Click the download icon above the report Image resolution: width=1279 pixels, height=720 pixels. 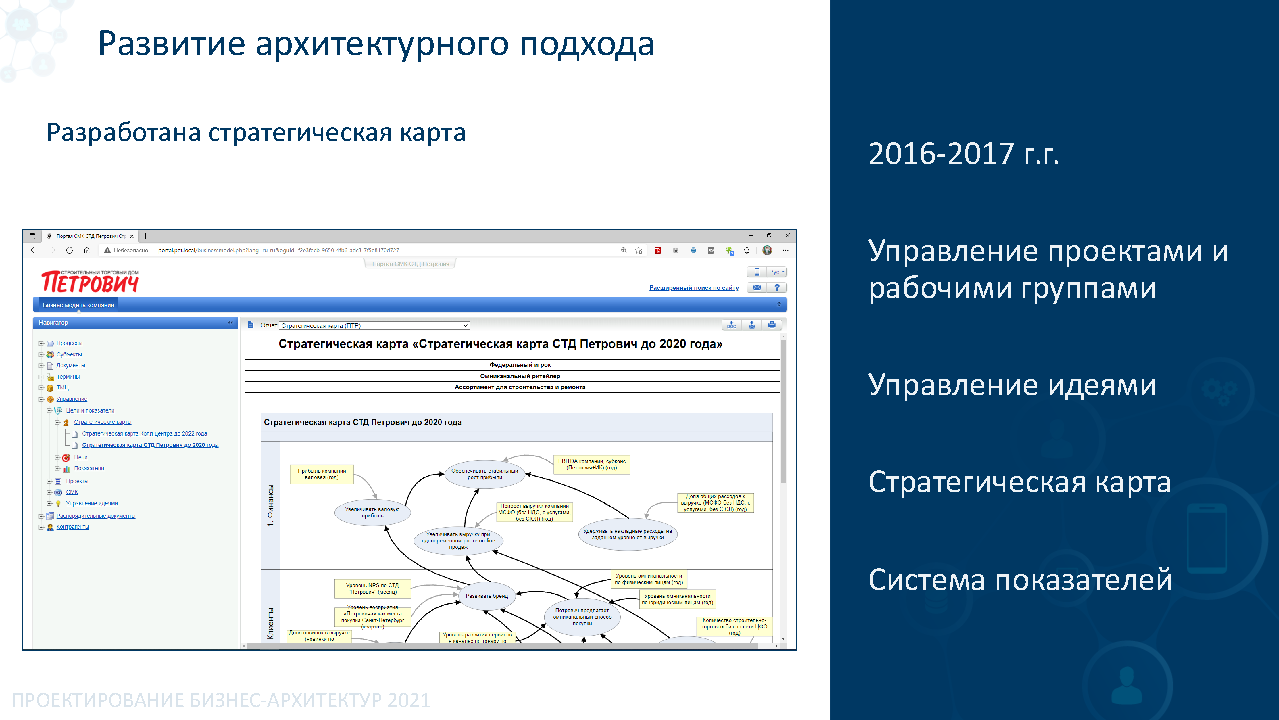tap(752, 324)
